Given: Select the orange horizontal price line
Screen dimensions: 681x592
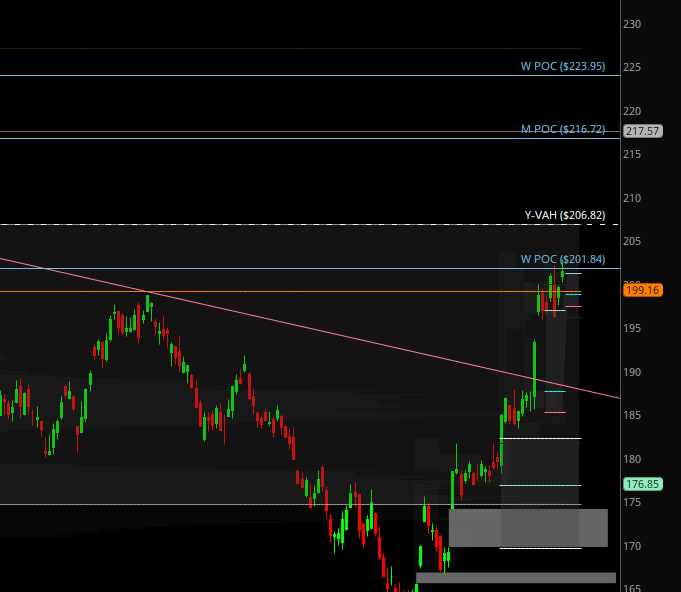Looking at the screenshot, I should [290, 291].
